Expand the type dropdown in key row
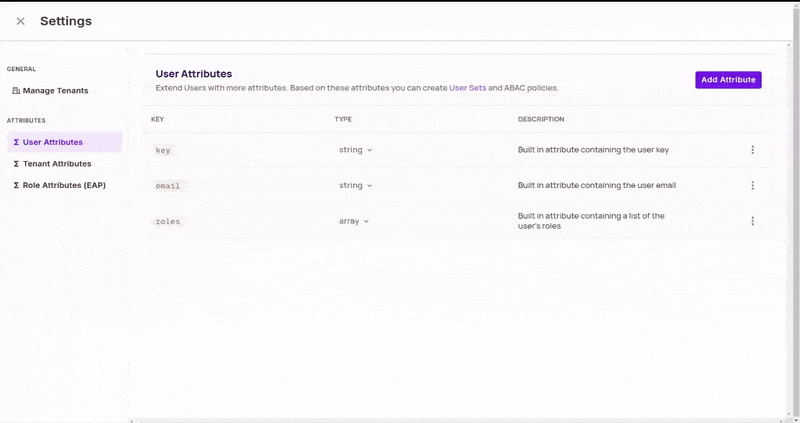800x423 pixels. 355,150
